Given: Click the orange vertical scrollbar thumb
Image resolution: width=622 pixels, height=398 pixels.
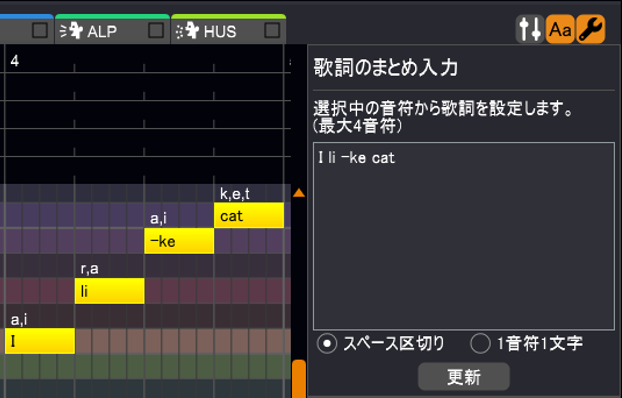Looking at the screenshot, I should 299,379.
